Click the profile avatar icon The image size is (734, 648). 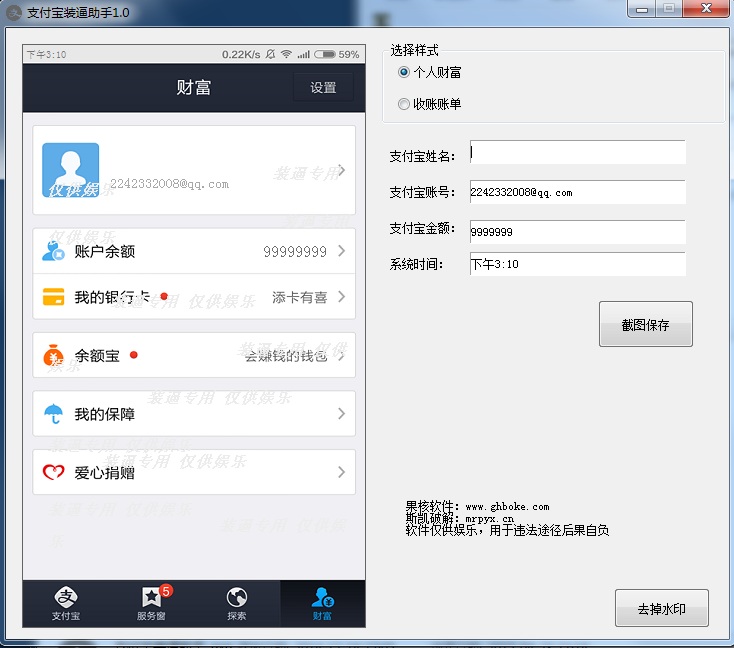pyautogui.click(x=70, y=170)
